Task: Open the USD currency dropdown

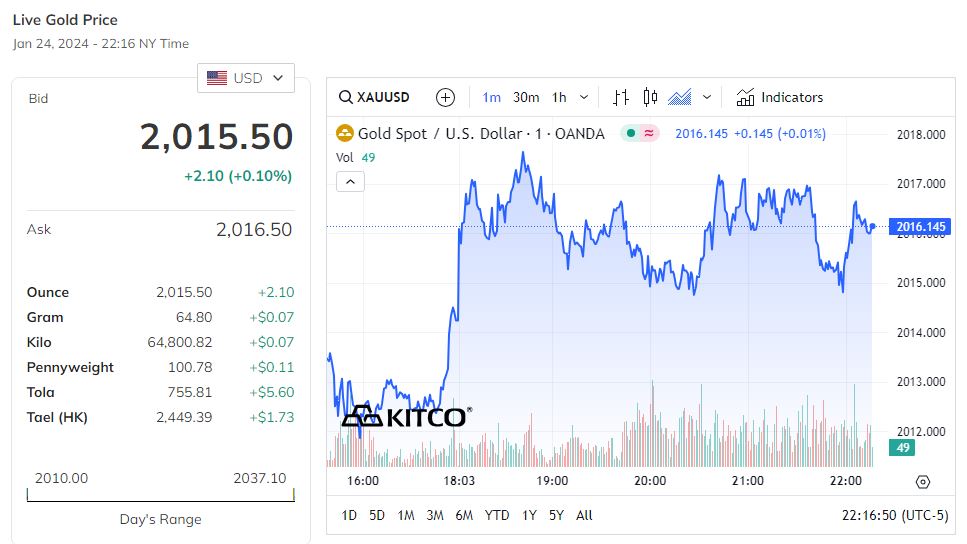Action: click(246, 78)
